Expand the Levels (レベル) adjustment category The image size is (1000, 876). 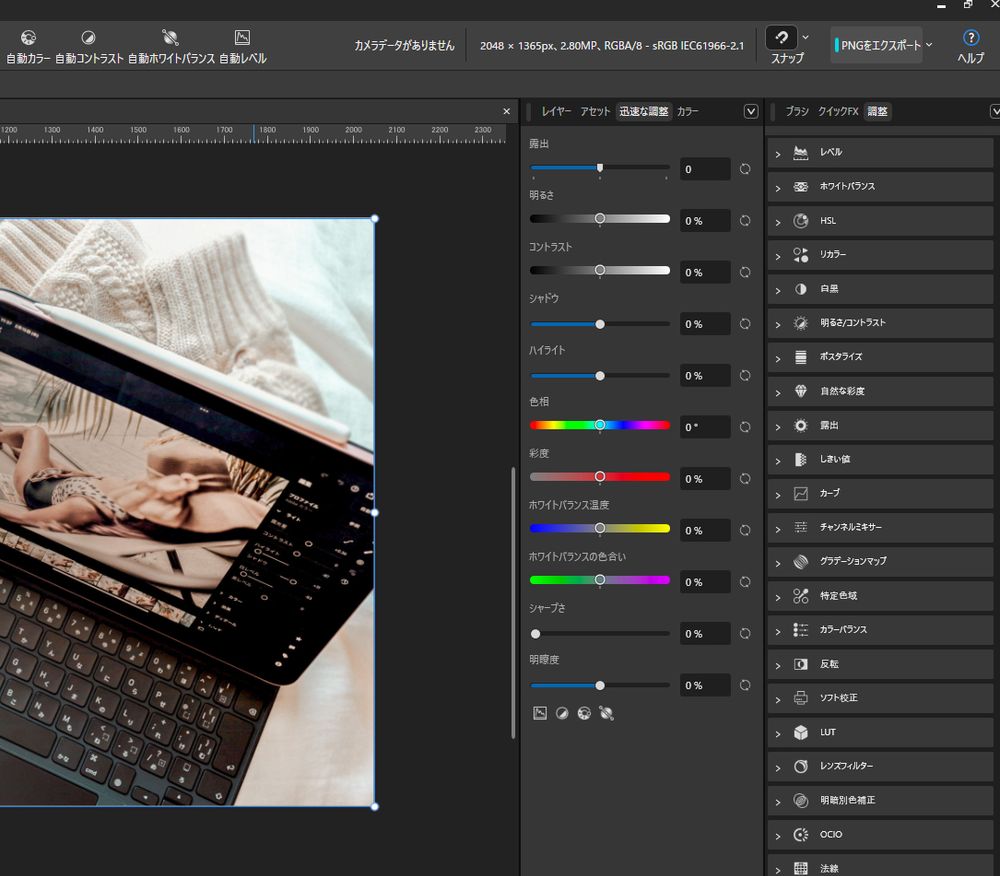(778, 153)
